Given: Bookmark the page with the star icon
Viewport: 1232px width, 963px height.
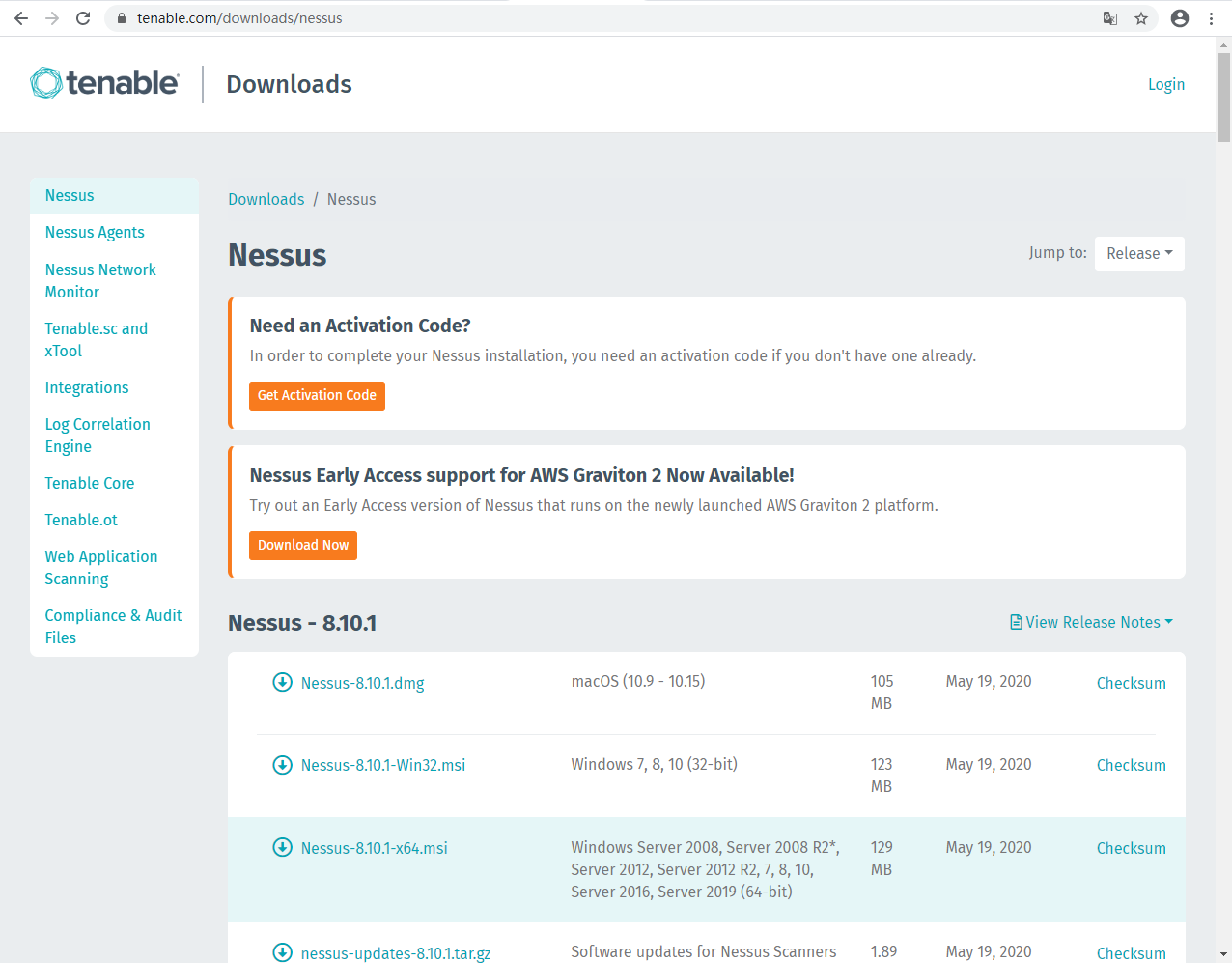Looking at the screenshot, I should tap(1141, 17).
